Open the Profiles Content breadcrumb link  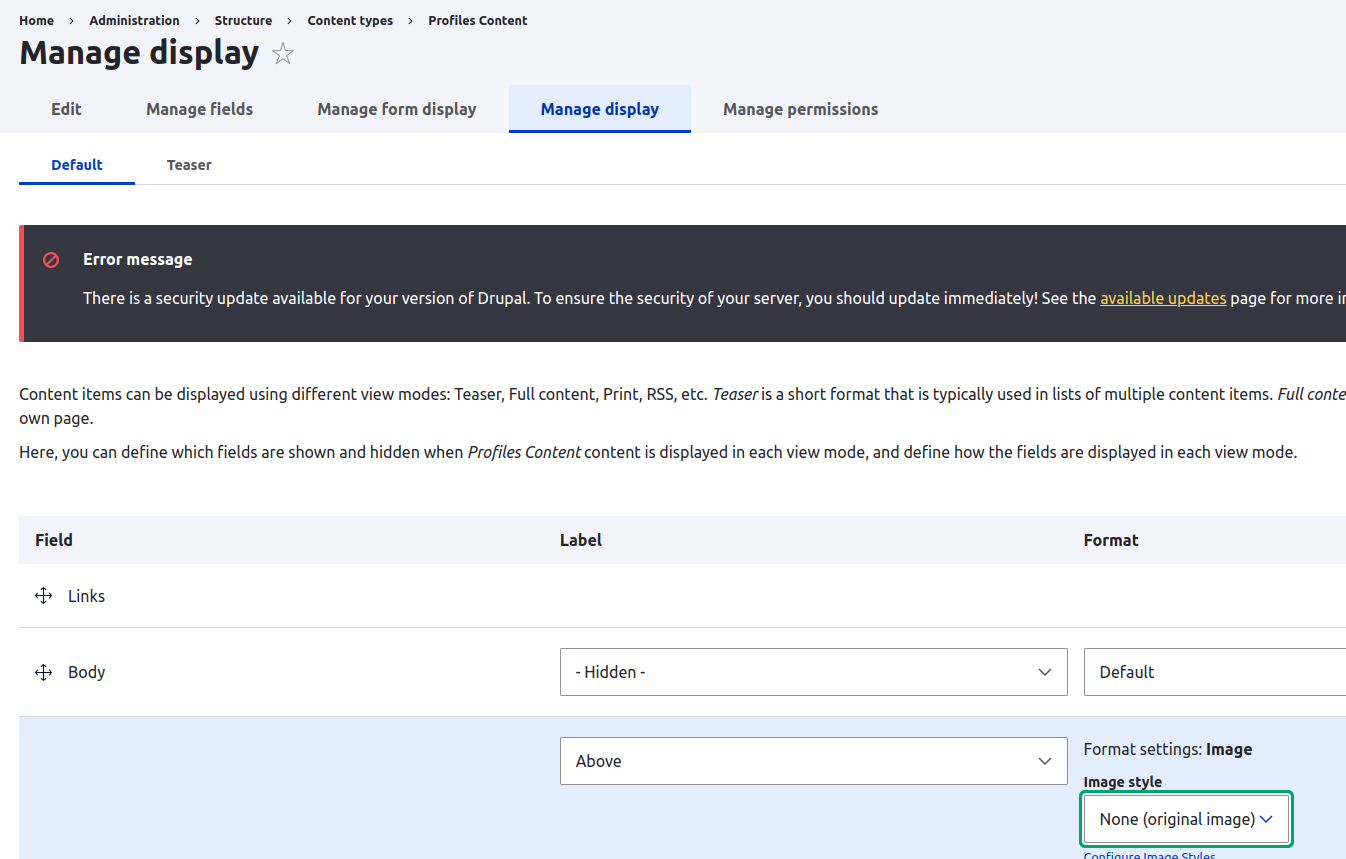[478, 20]
